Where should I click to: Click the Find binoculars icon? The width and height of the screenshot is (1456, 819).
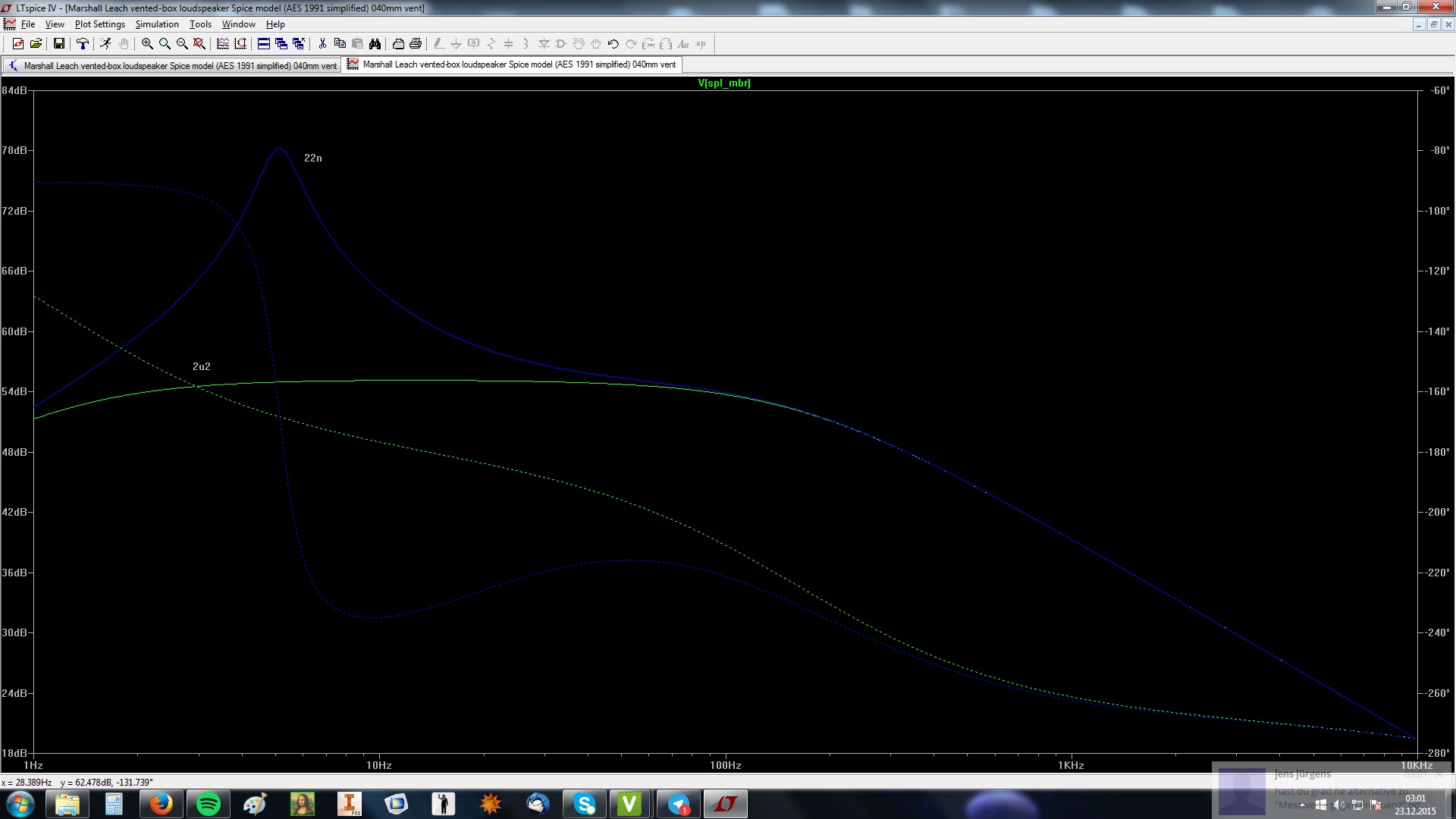[x=375, y=44]
